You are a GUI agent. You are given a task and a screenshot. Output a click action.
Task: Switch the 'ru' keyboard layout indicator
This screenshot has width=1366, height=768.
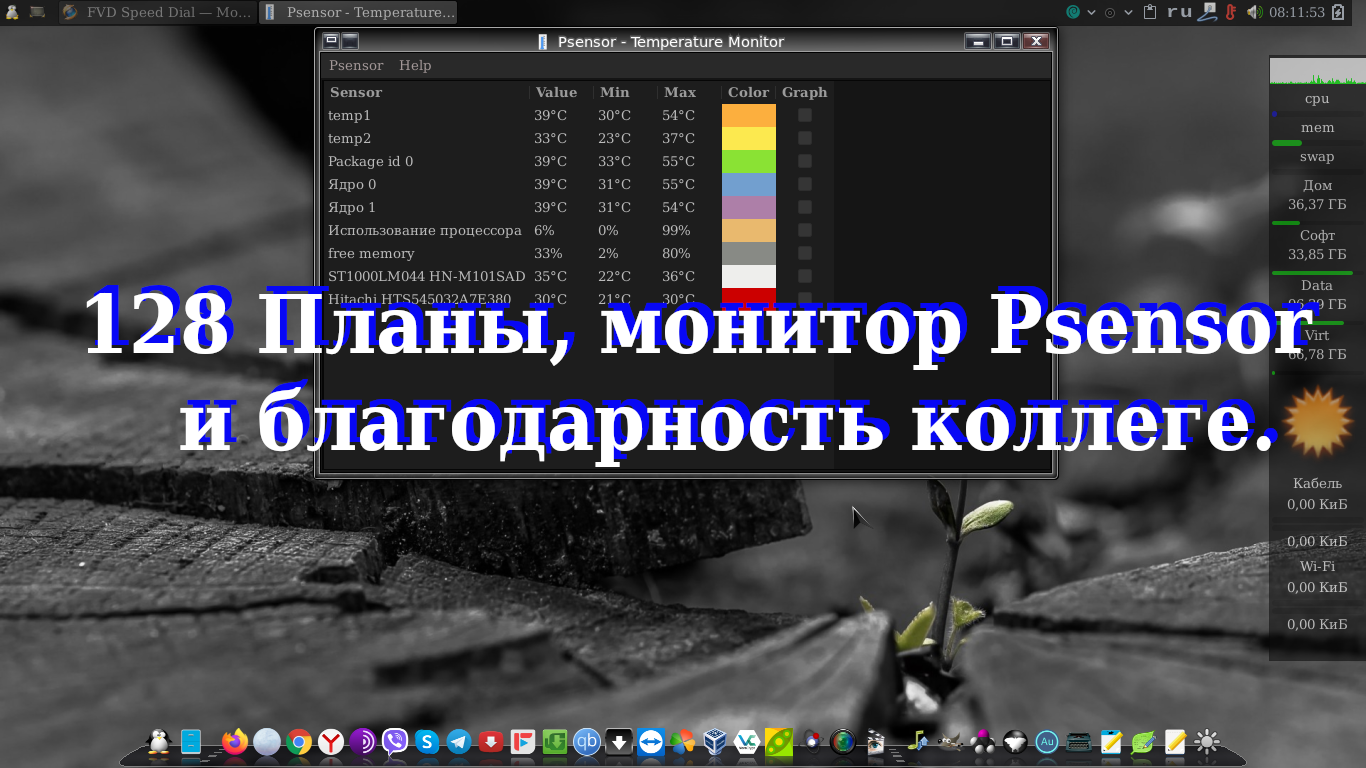coord(1180,12)
